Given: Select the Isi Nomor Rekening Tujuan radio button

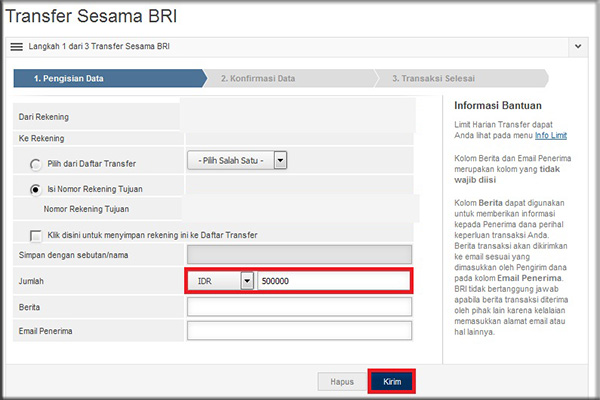Looking at the screenshot, I should pos(35,189).
